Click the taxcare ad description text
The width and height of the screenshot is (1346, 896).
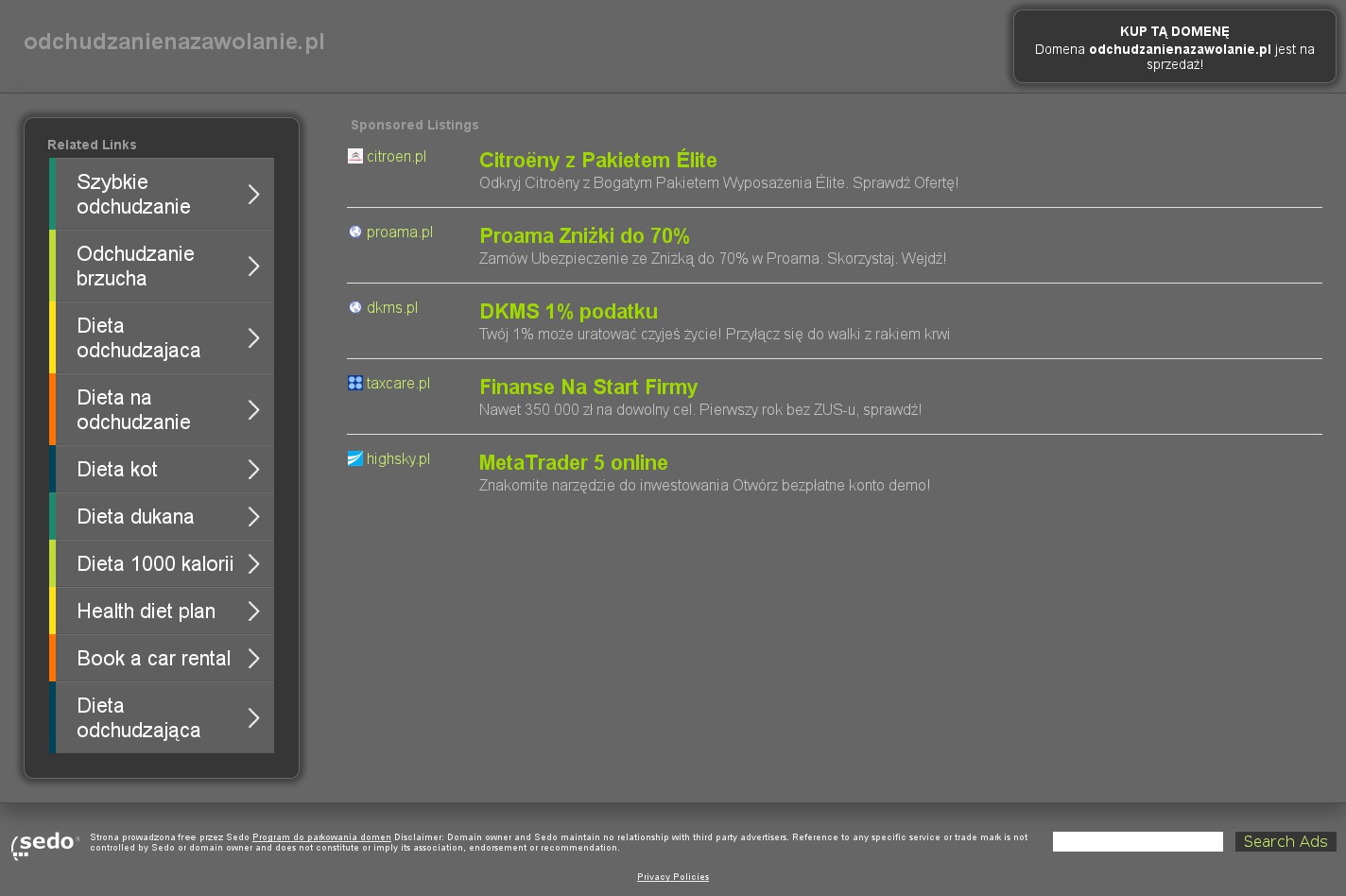point(700,409)
